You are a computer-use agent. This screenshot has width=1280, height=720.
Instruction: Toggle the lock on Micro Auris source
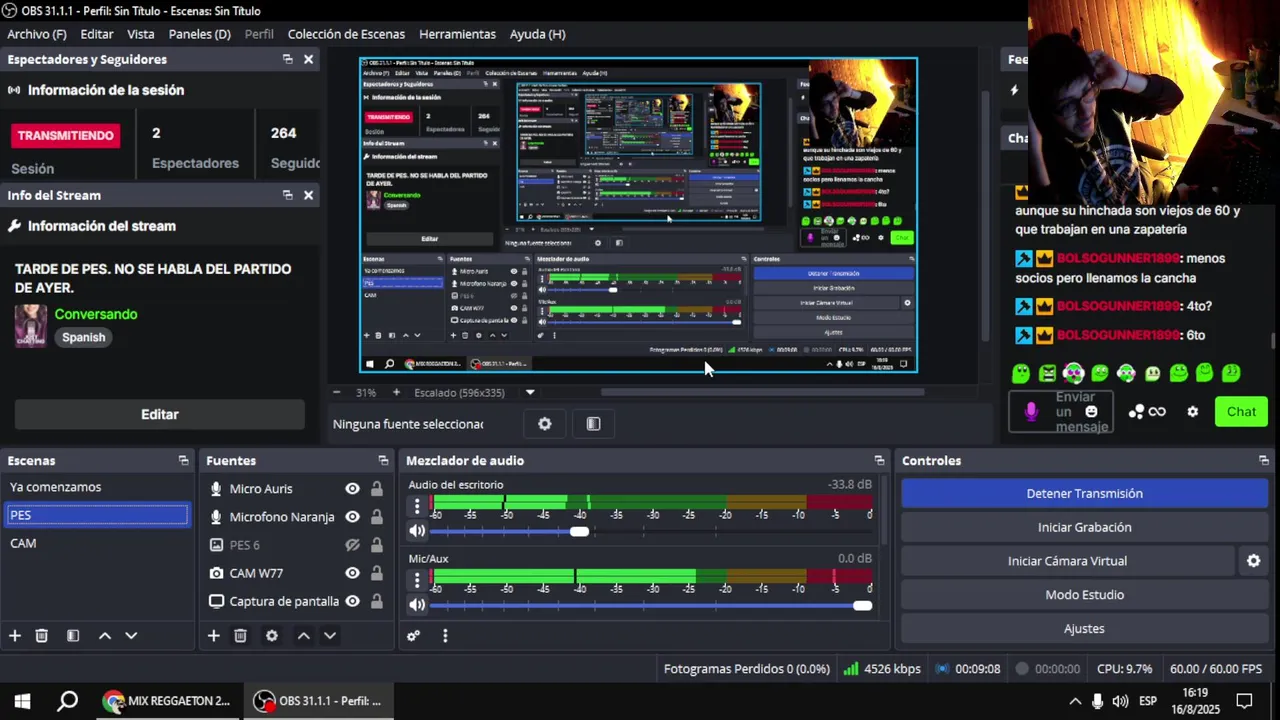point(377,489)
